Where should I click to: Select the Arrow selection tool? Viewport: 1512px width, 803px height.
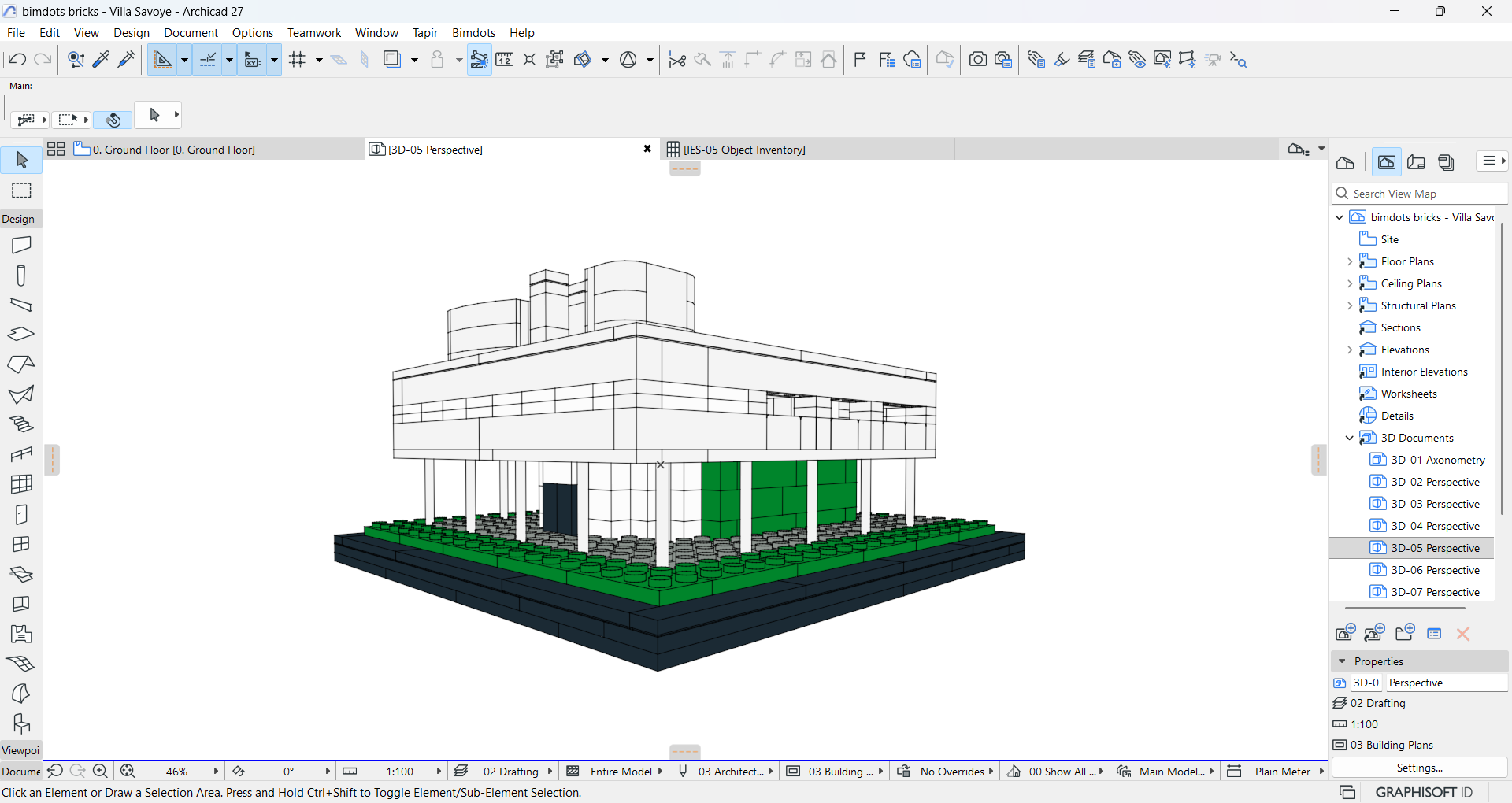[x=20, y=160]
